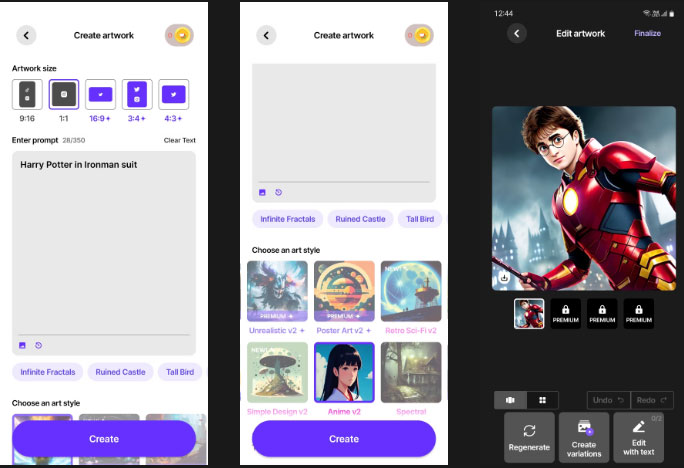Tap Create on the middle screen
This screenshot has width=684, height=468.
[x=344, y=439]
